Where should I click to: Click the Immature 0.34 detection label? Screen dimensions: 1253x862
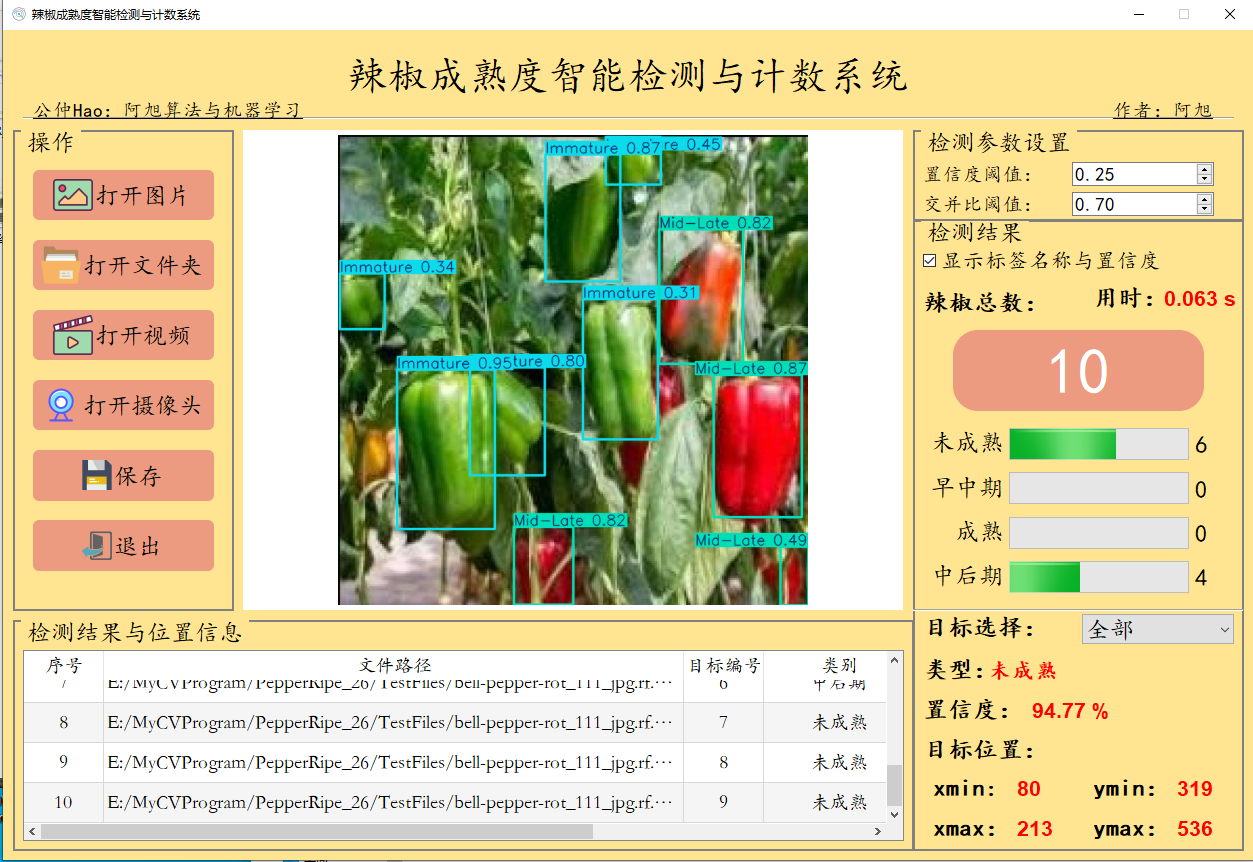click(x=398, y=267)
